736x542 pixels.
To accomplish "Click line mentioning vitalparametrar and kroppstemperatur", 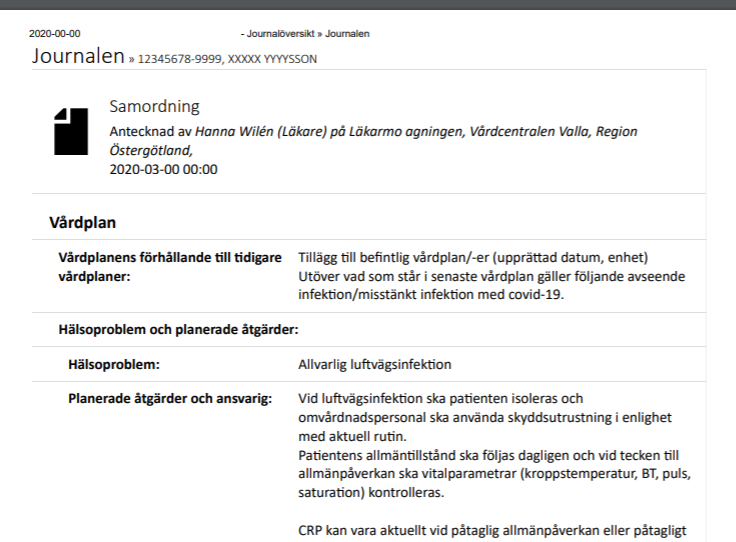I will pos(494,474).
